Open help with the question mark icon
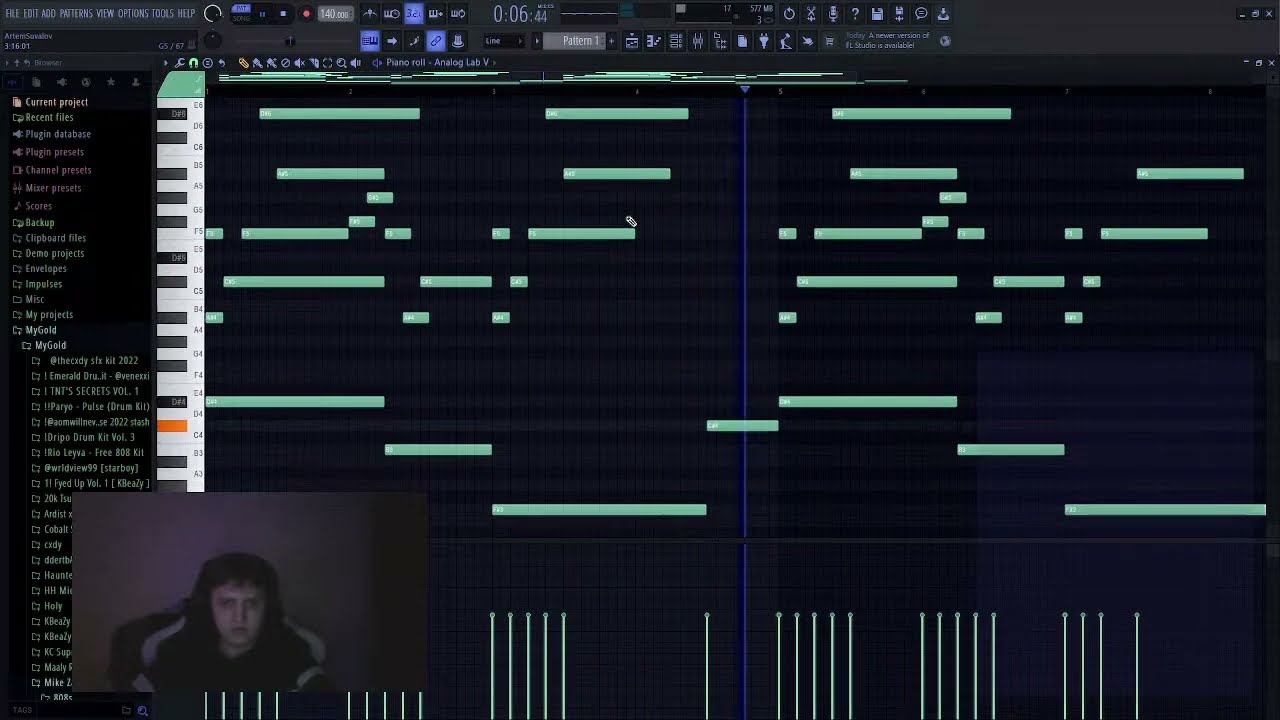1280x720 pixels. click(x=855, y=14)
